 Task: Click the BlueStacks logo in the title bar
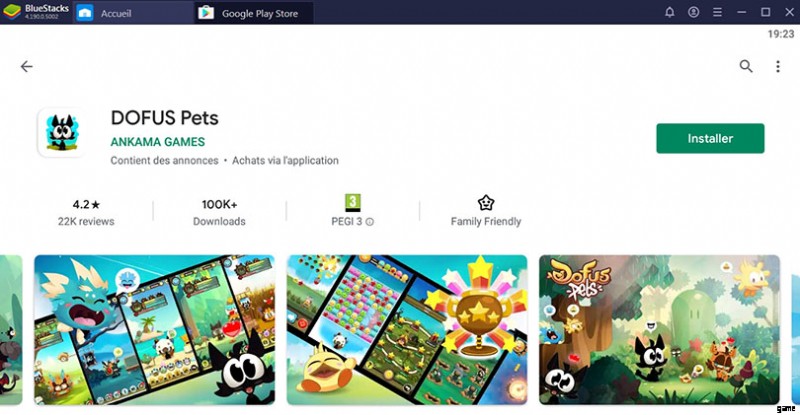point(12,12)
